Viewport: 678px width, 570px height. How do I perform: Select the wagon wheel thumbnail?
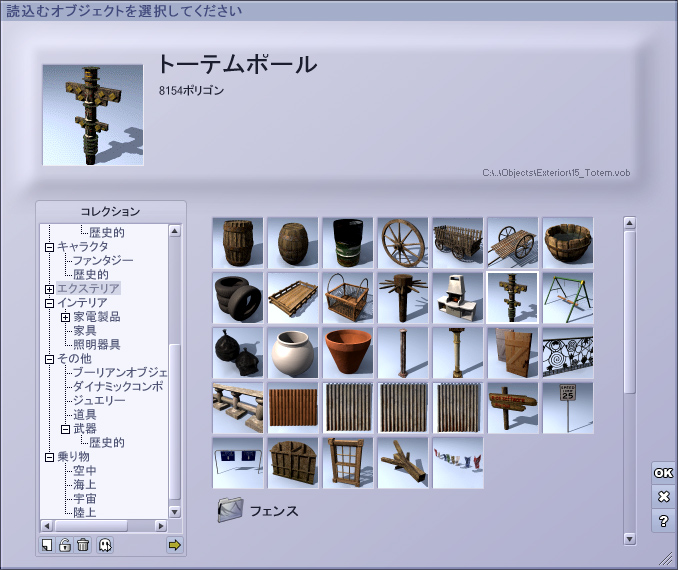pos(403,243)
